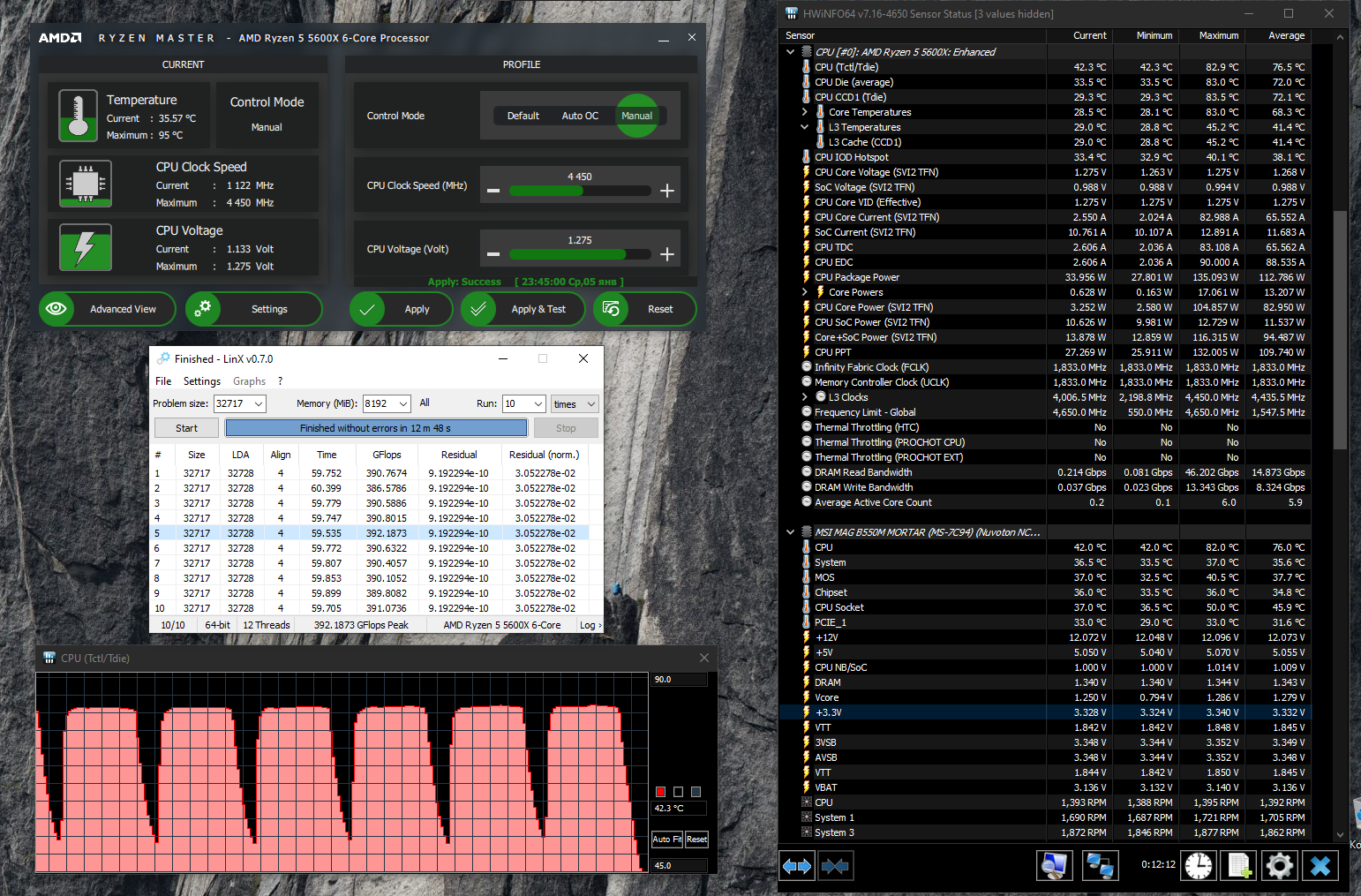Image resolution: width=1361 pixels, height=896 pixels.
Task: Click Reset in the CPU graph window
Action: (x=696, y=840)
